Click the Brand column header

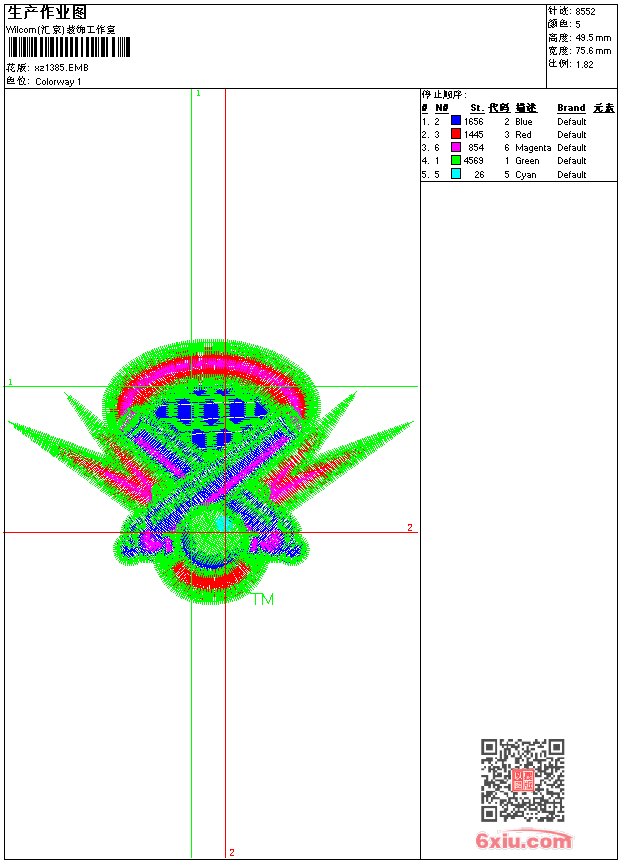tap(571, 108)
